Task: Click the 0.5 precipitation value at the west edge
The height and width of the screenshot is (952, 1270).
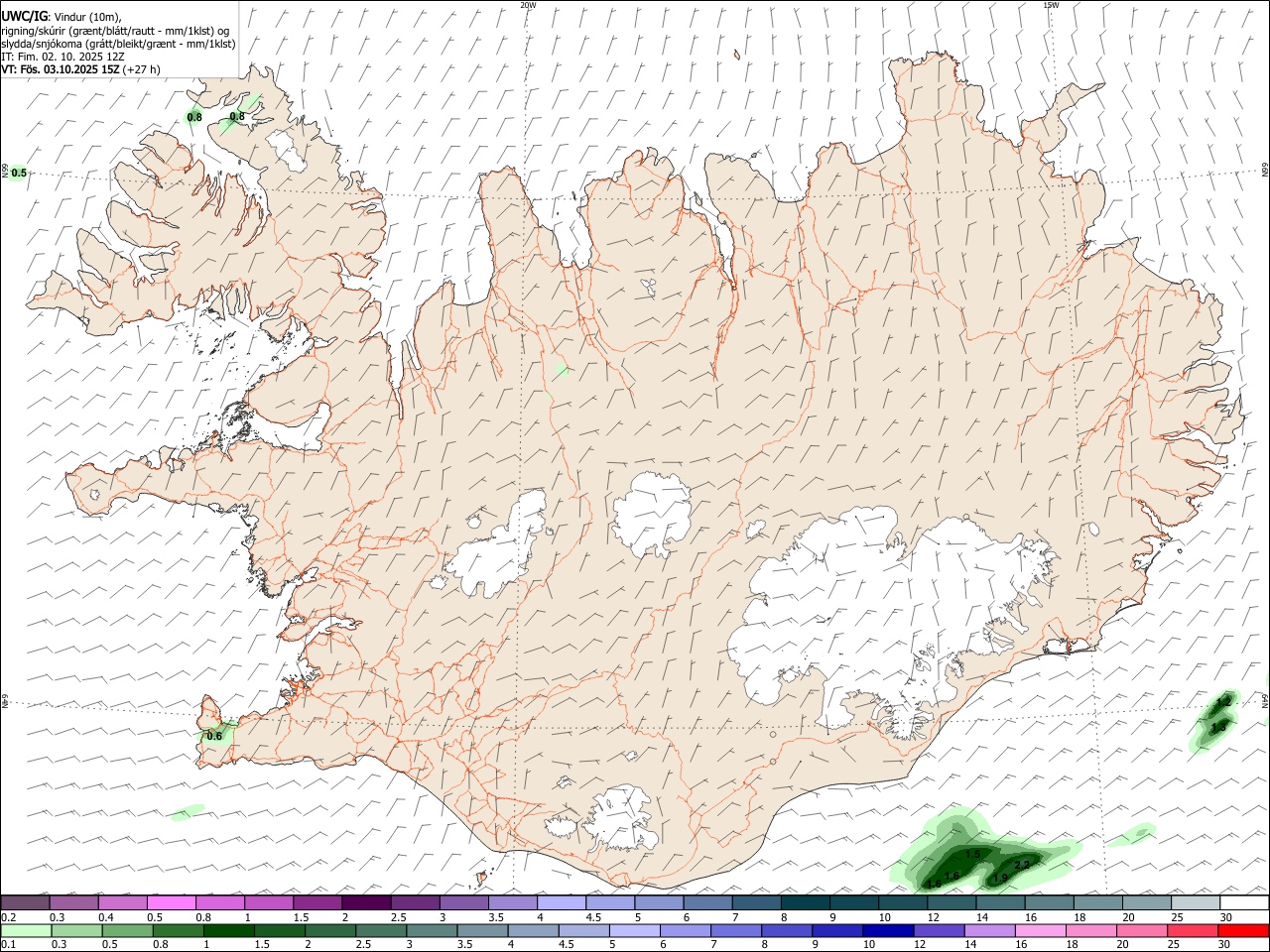Action: (x=18, y=173)
